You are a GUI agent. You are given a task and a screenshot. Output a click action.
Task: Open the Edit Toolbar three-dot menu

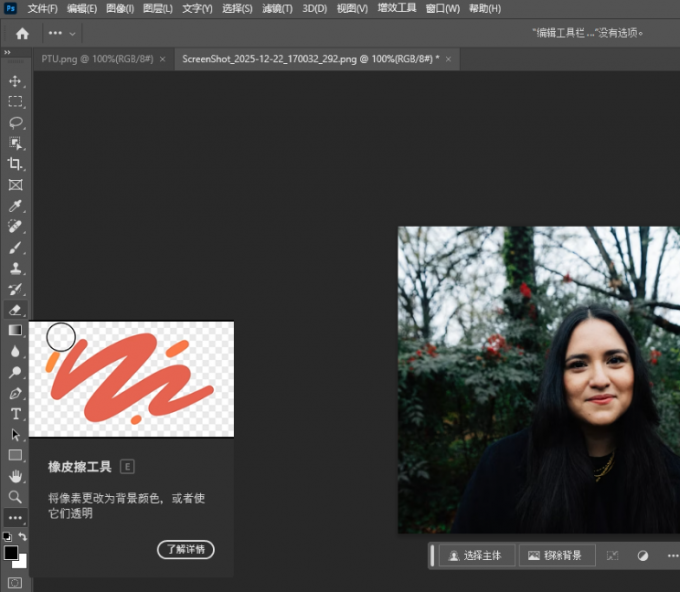[x=15, y=518]
